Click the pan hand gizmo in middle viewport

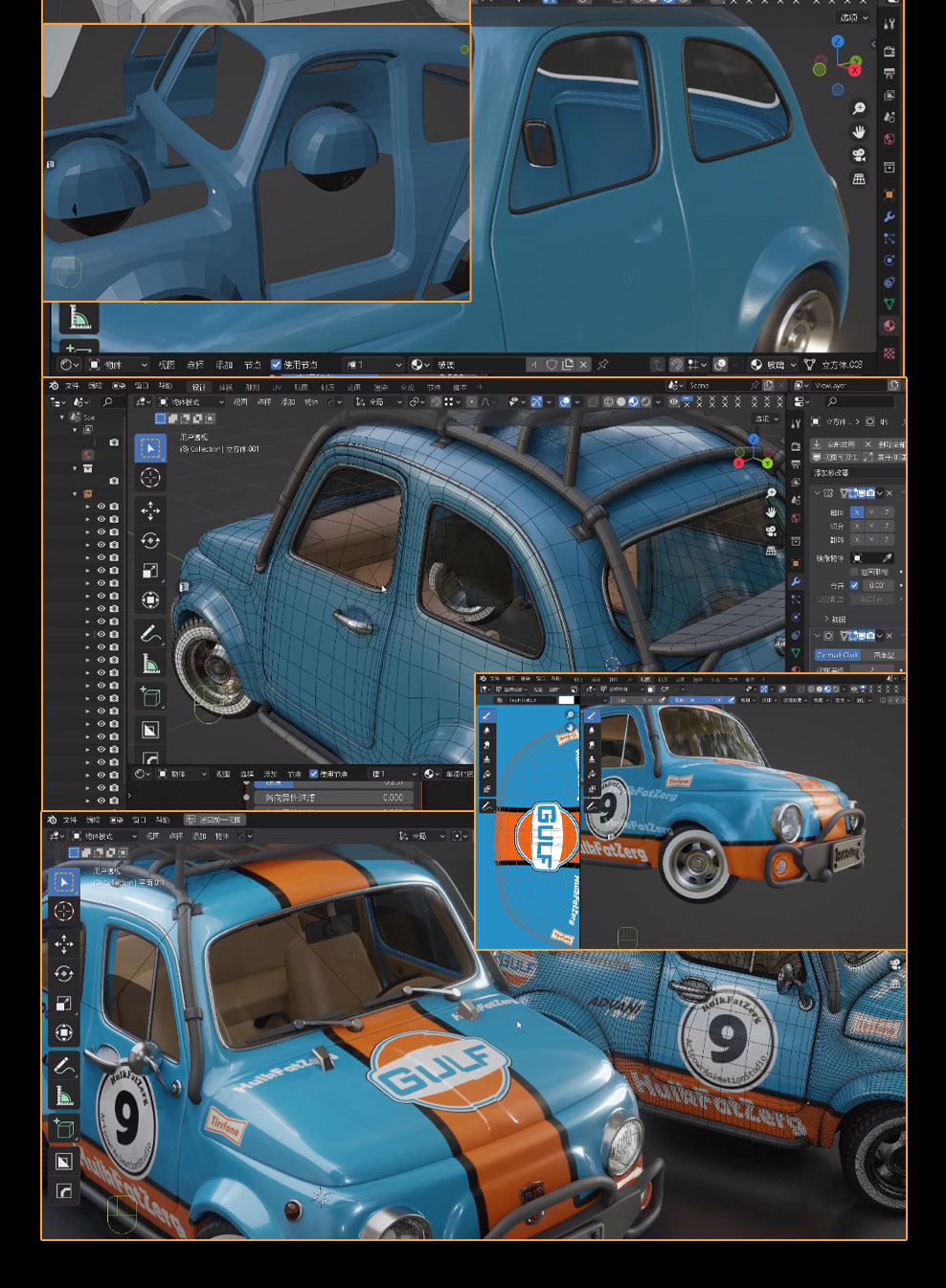click(772, 512)
